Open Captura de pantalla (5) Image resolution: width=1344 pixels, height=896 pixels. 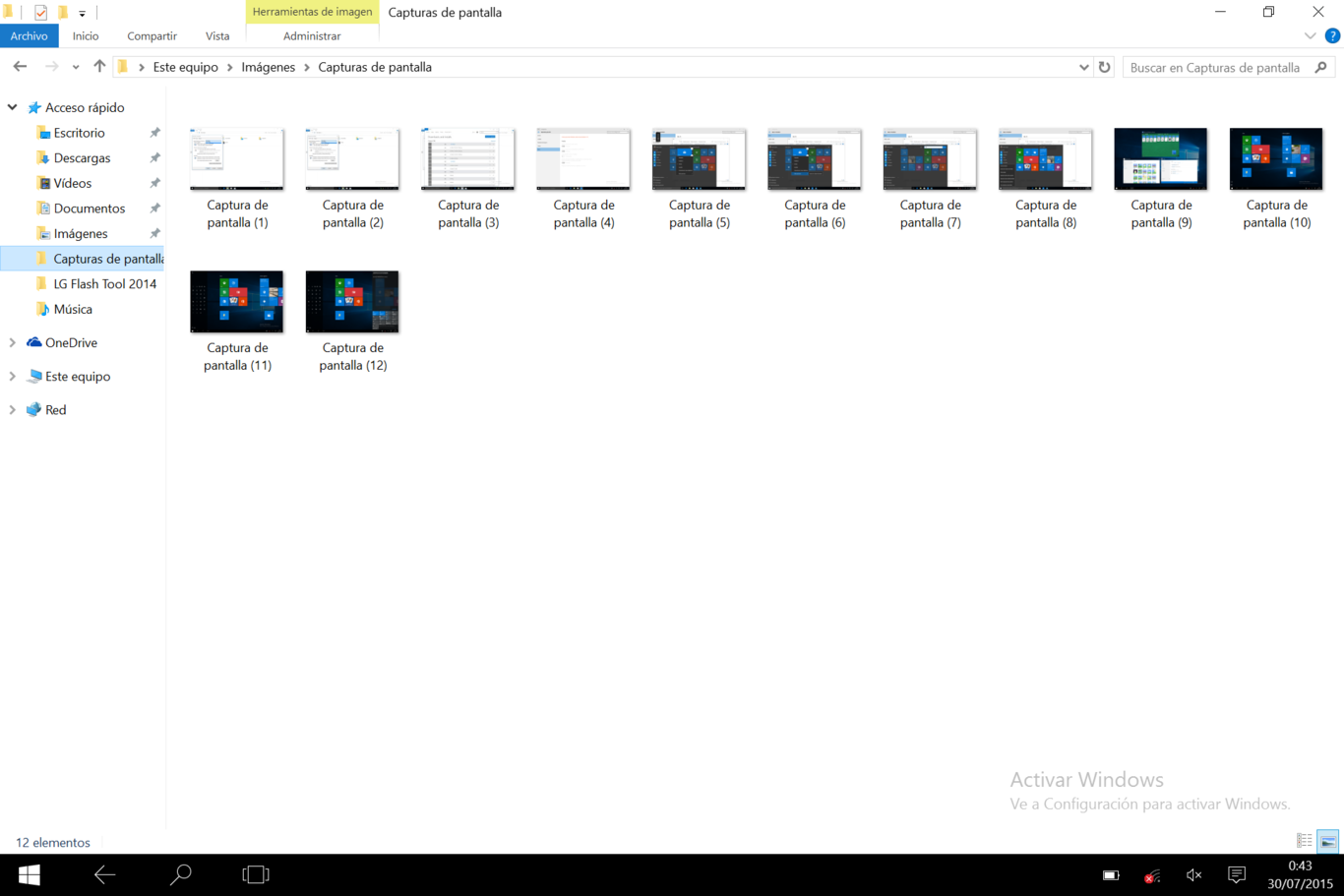(x=699, y=157)
